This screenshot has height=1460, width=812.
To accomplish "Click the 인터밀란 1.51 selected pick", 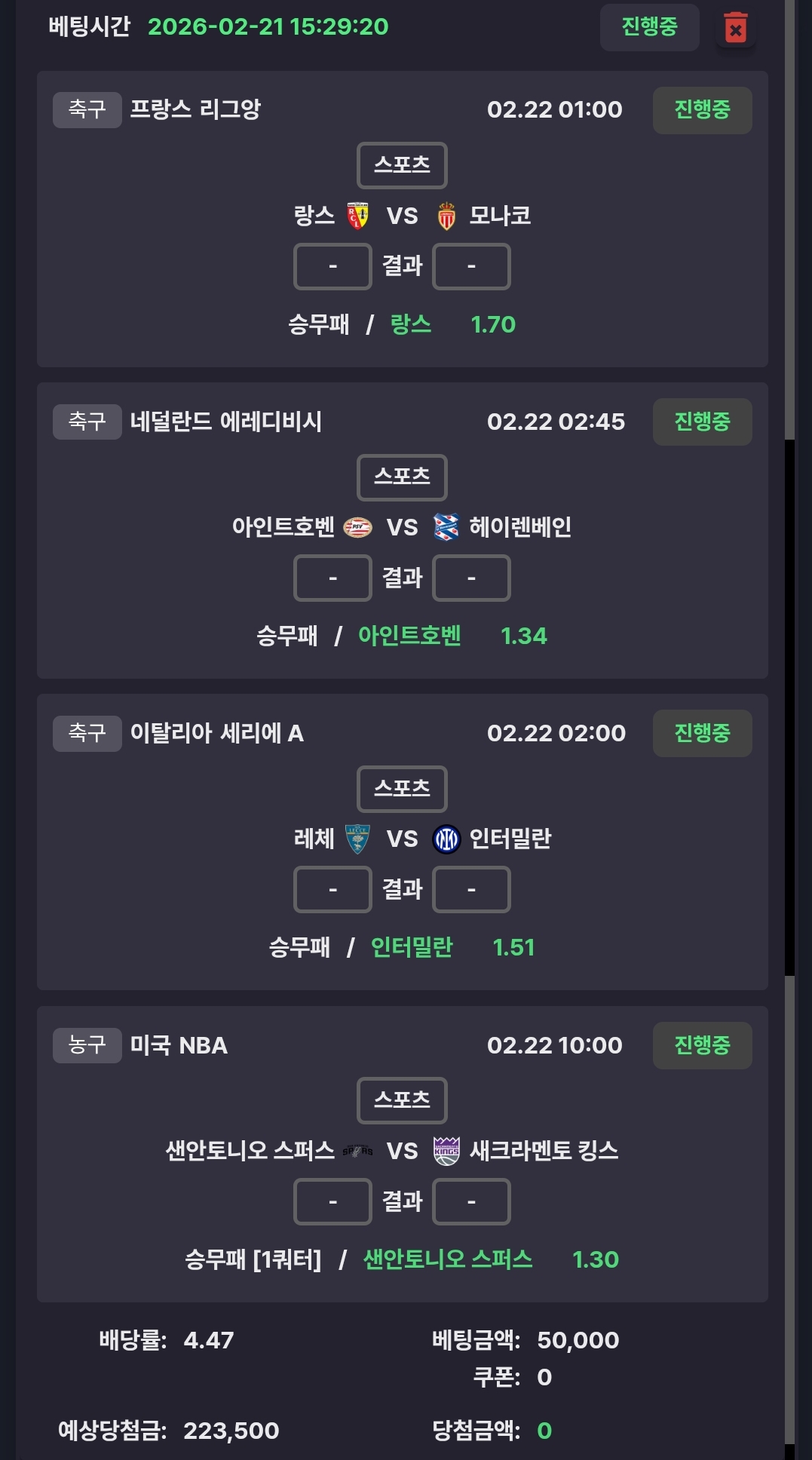I will pos(452,948).
